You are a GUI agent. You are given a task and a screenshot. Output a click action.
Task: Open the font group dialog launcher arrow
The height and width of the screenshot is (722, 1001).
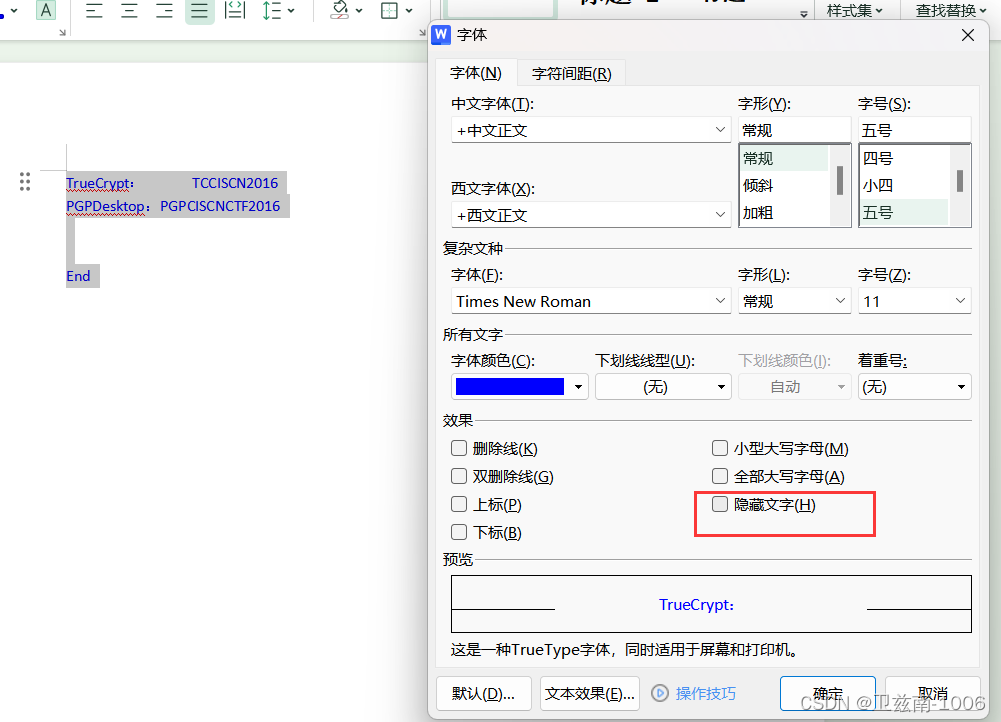click(x=63, y=33)
